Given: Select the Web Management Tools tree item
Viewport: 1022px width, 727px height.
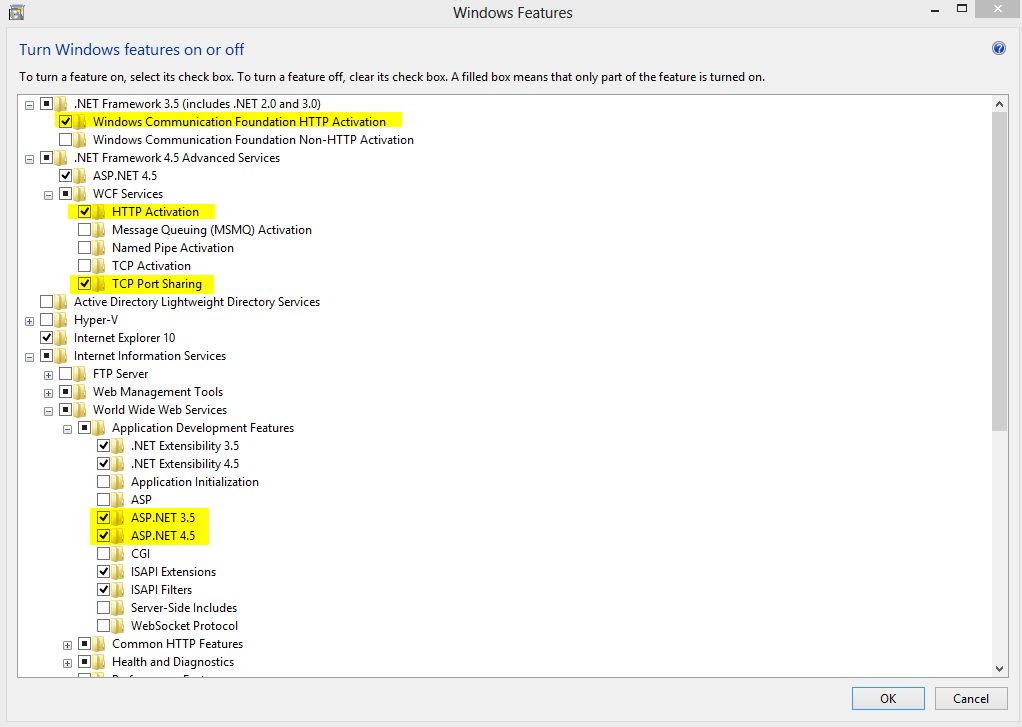Looking at the screenshot, I should click(157, 392).
